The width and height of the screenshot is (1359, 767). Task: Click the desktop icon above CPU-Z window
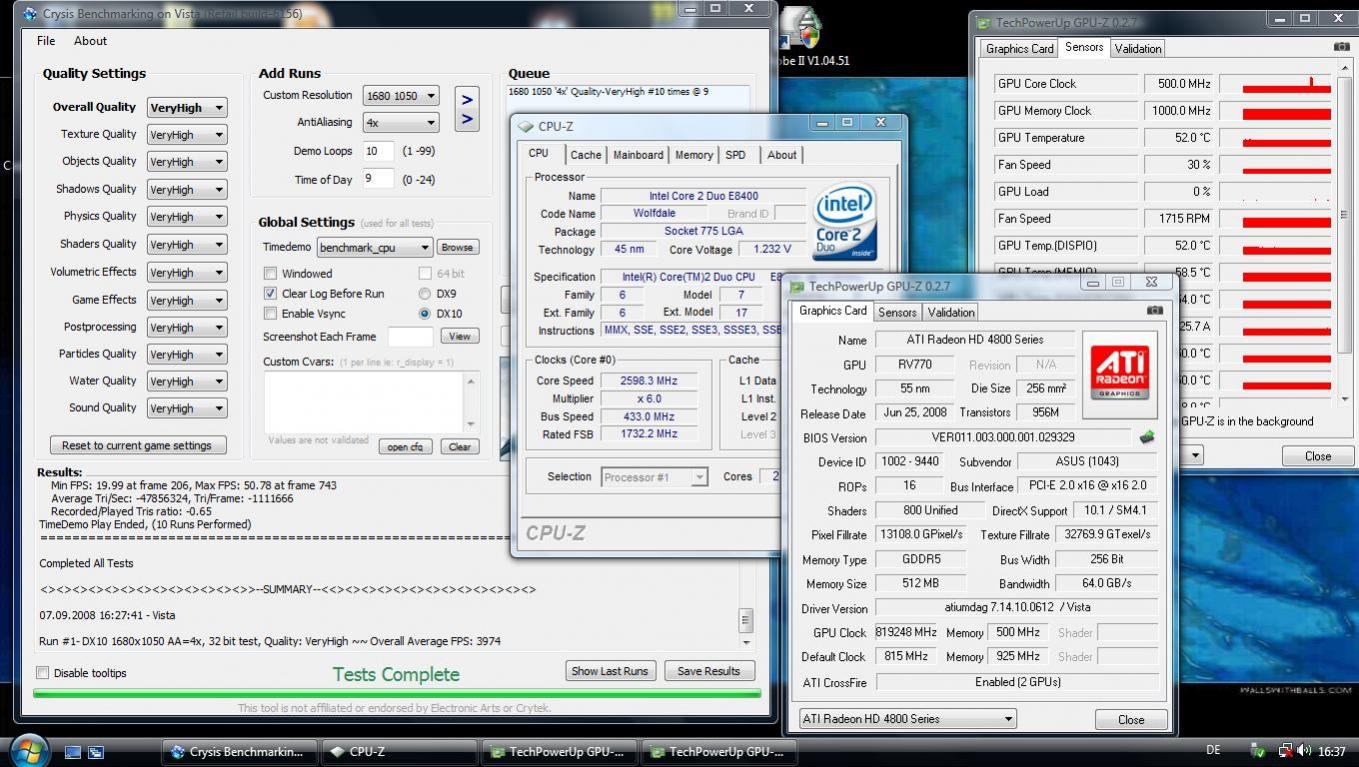coord(804,29)
